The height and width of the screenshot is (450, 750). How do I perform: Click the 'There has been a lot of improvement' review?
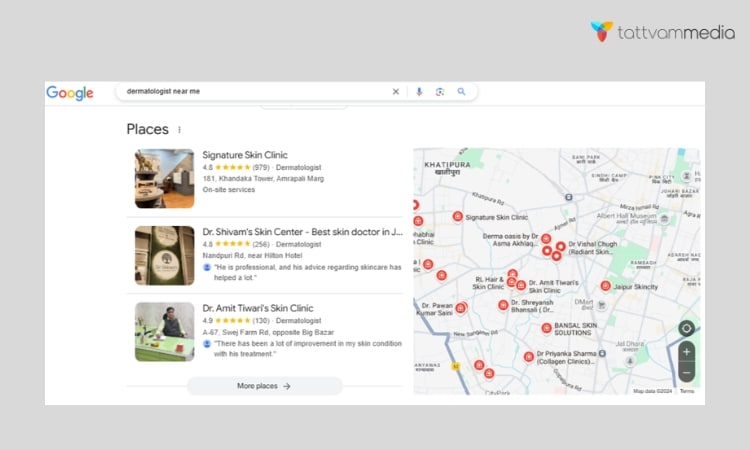[308, 349]
